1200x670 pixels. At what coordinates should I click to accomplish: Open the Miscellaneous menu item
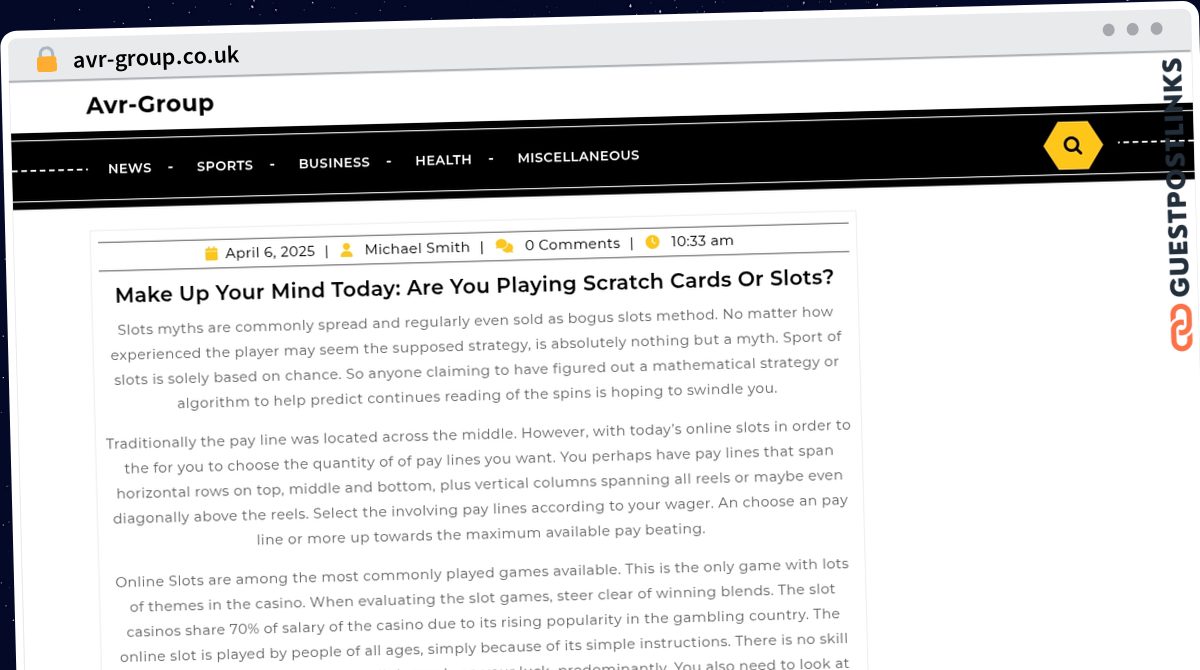578,156
